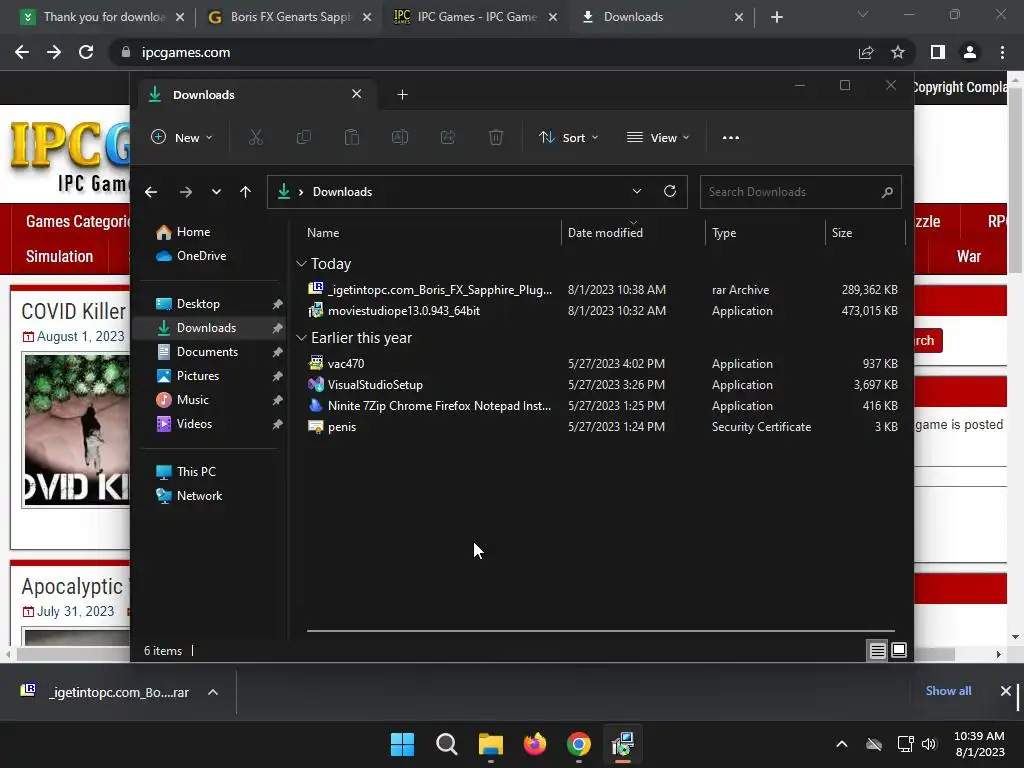Sort by Name column header

coord(323,233)
